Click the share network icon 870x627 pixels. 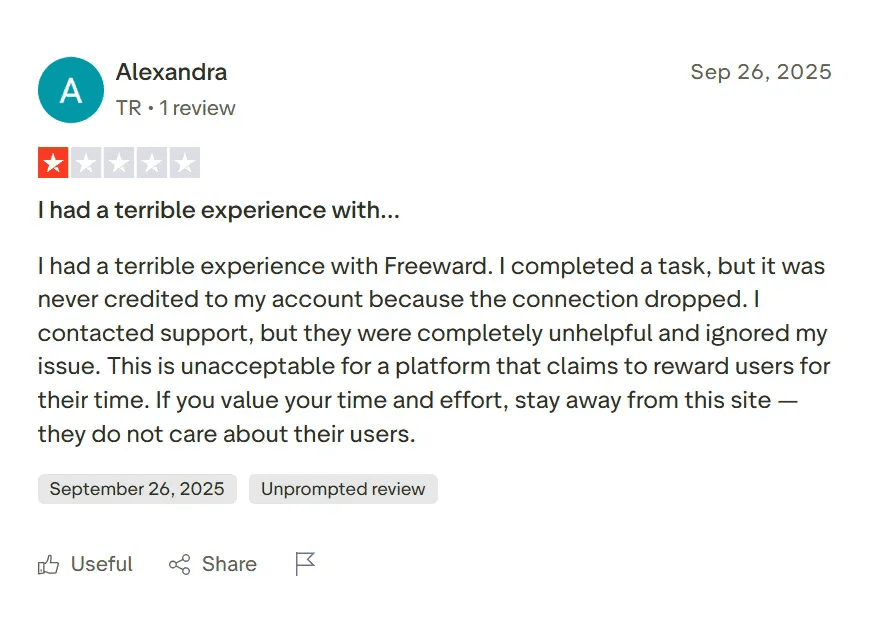click(x=180, y=565)
